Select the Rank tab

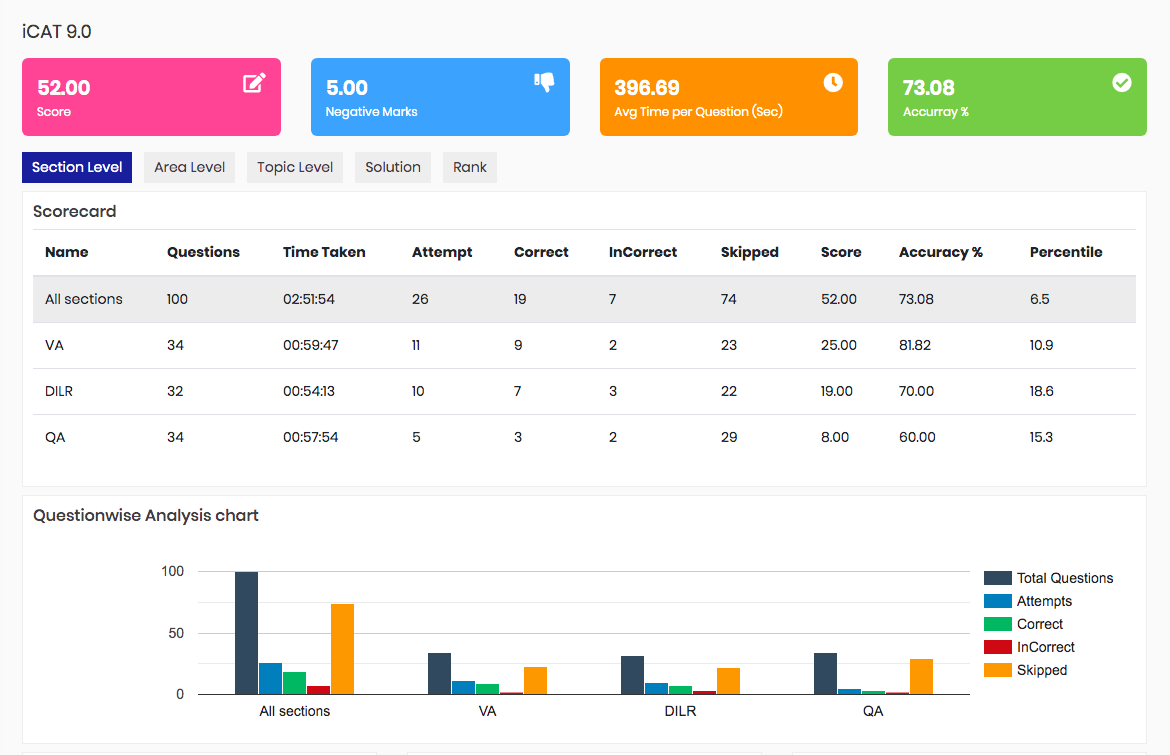(x=470, y=167)
